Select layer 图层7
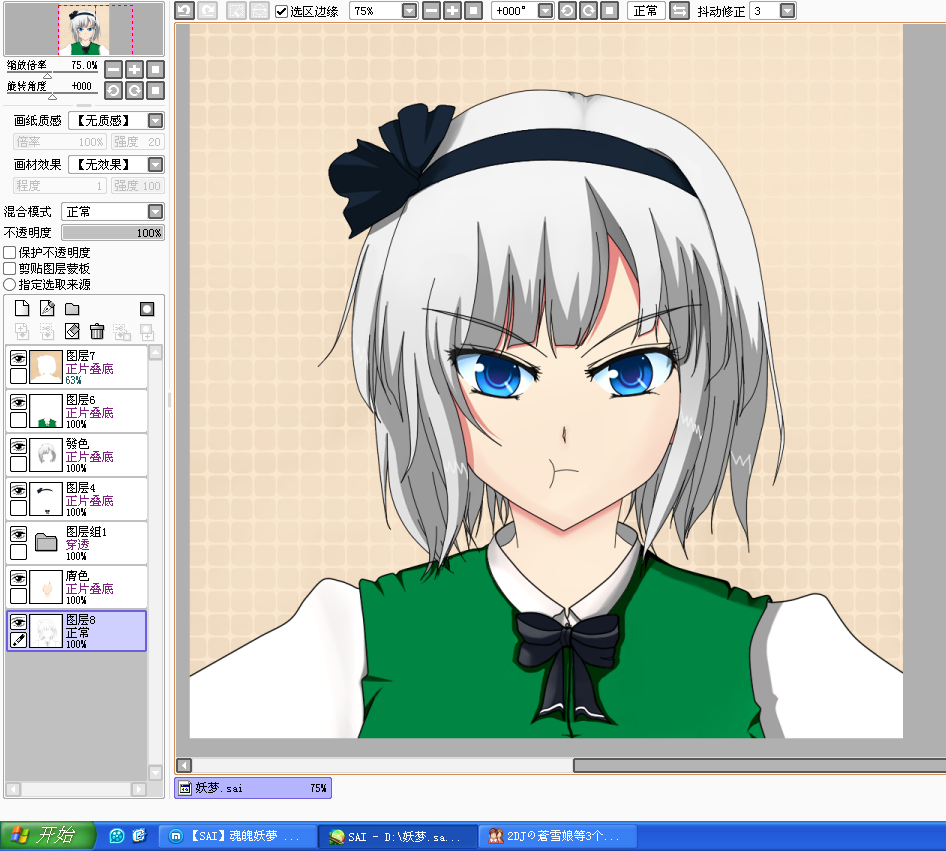This screenshot has width=946, height=851. 76,367
